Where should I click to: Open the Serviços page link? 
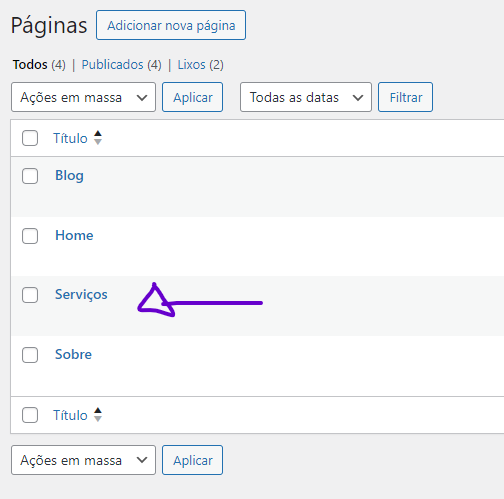click(81, 295)
